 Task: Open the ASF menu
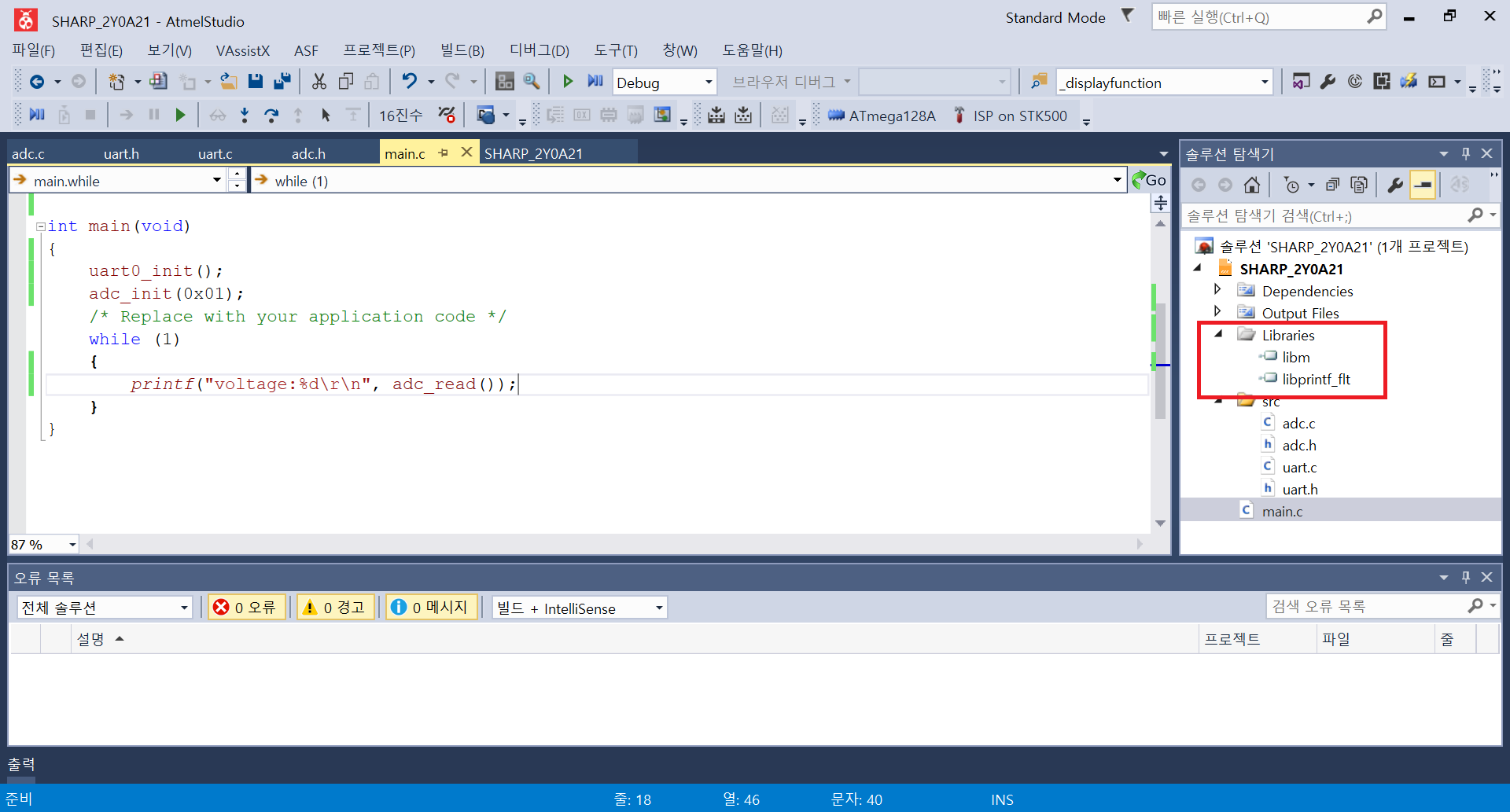click(307, 50)
